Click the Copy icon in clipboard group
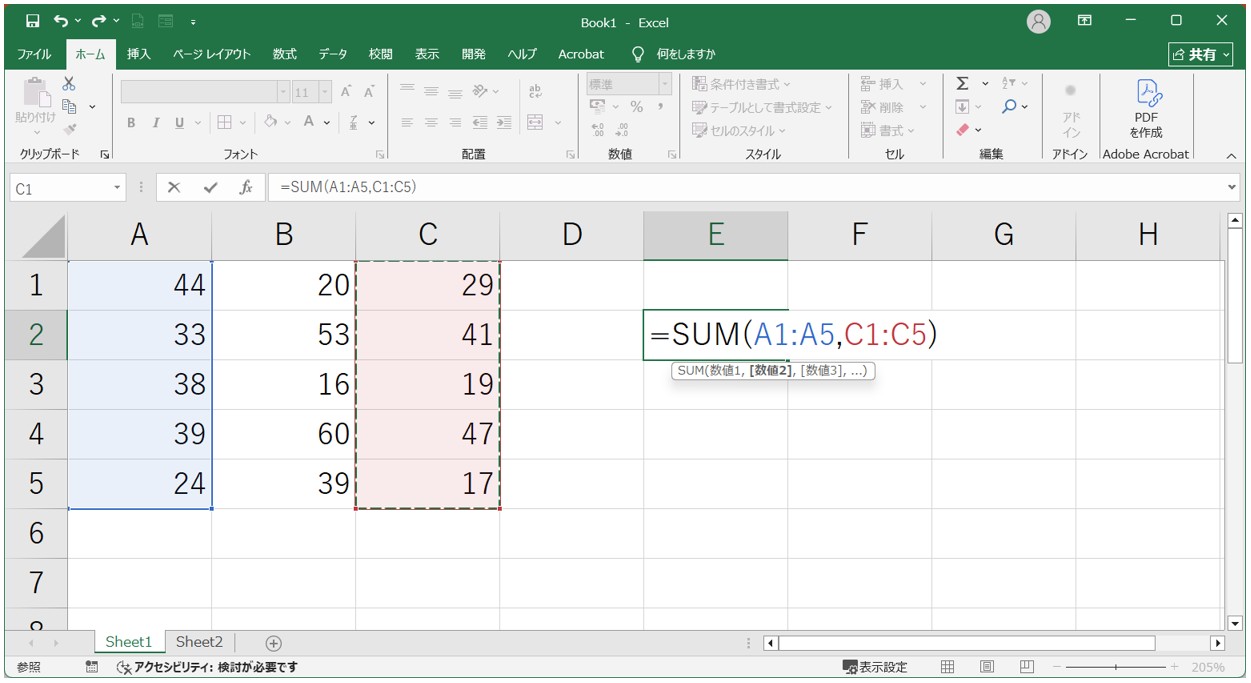The height and width of the screenshot is (683, 1251). click(x=70, y=106)
